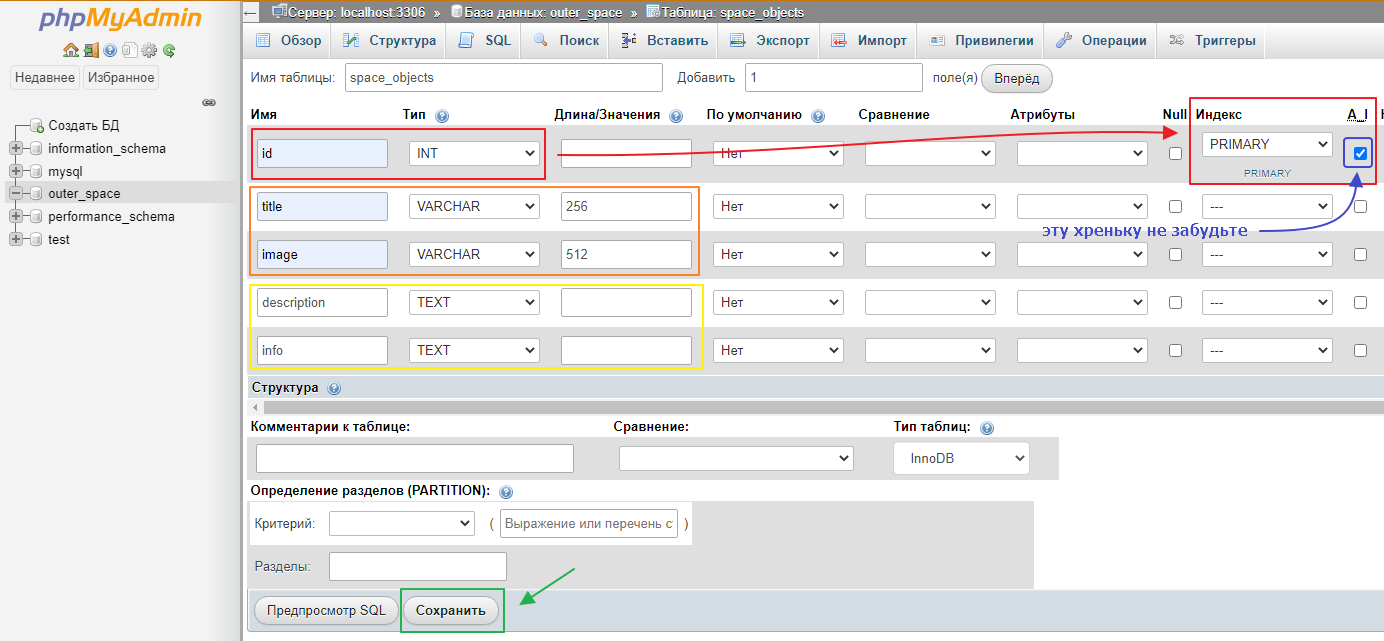Click the chain link icon in navigation panel
The width and height of the screenshot is (1384, 641).
(x=209, y=102)
